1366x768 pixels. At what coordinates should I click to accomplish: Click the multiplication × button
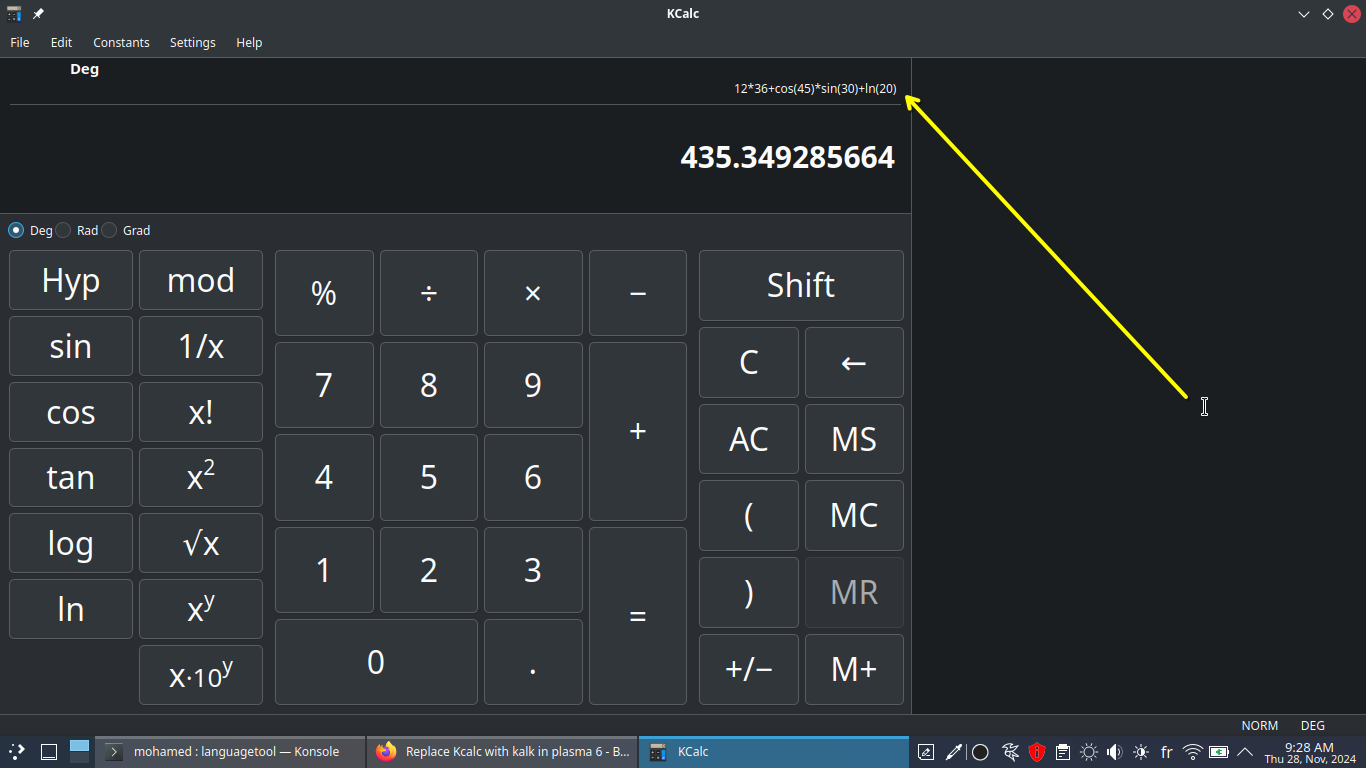pyautogui.click(x=533, y=293)
